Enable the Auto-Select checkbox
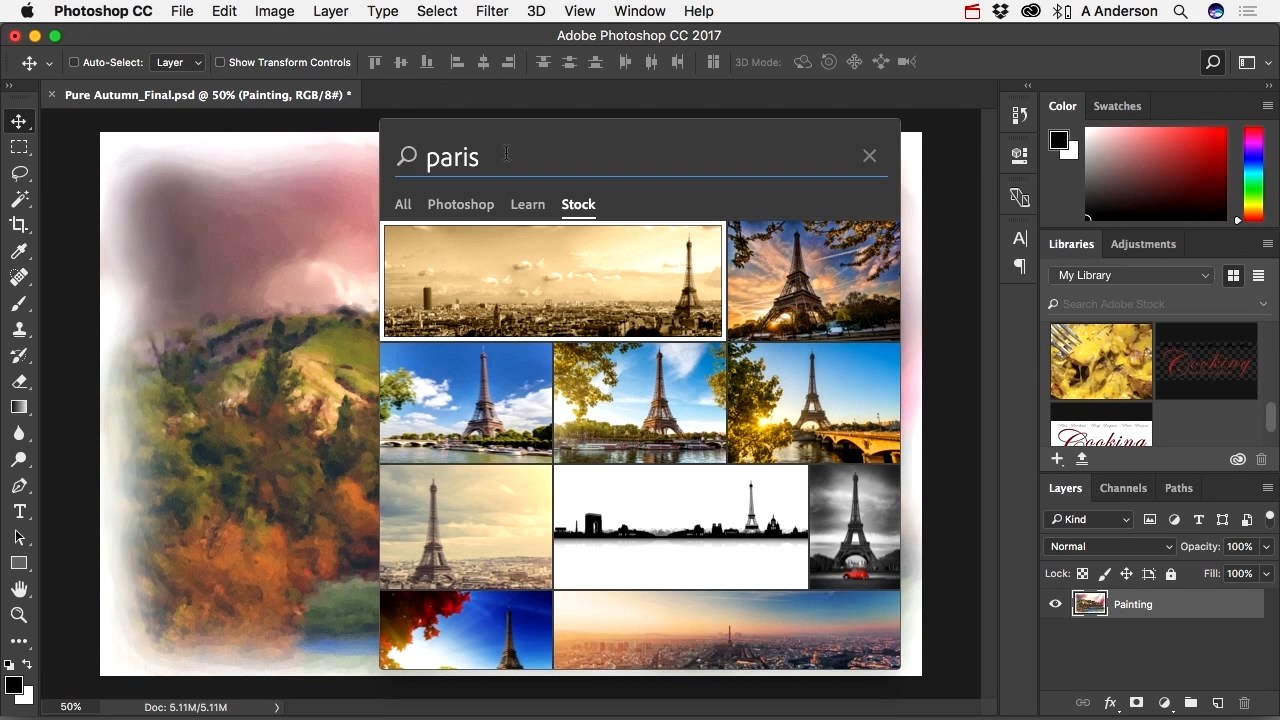Screen dimensions: 1280x720 tap(74, 62)
